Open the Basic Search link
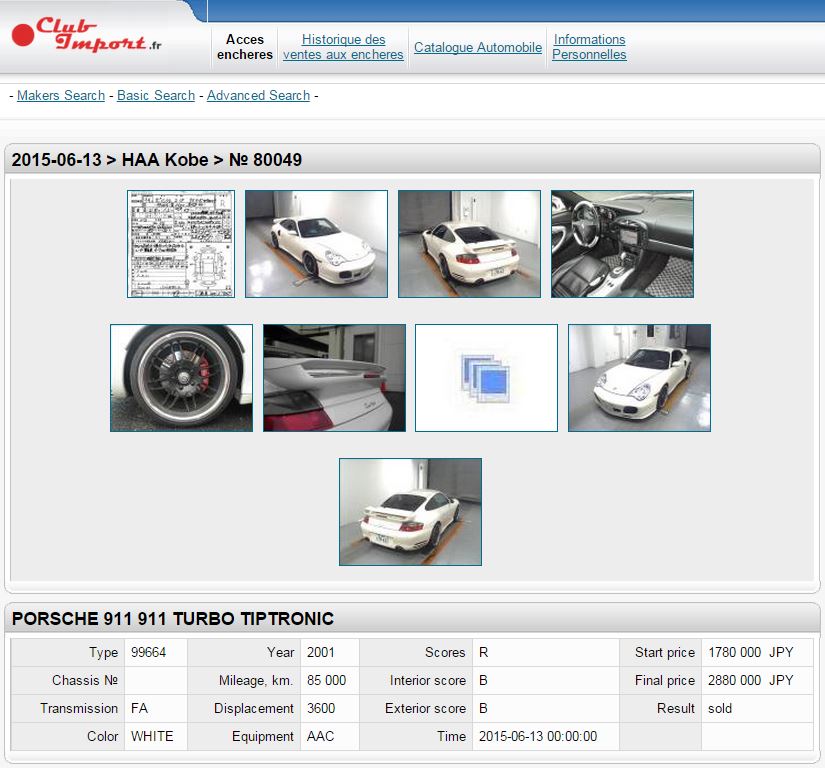The width and height of the screenshot is (825, 768). coord(156,95)
